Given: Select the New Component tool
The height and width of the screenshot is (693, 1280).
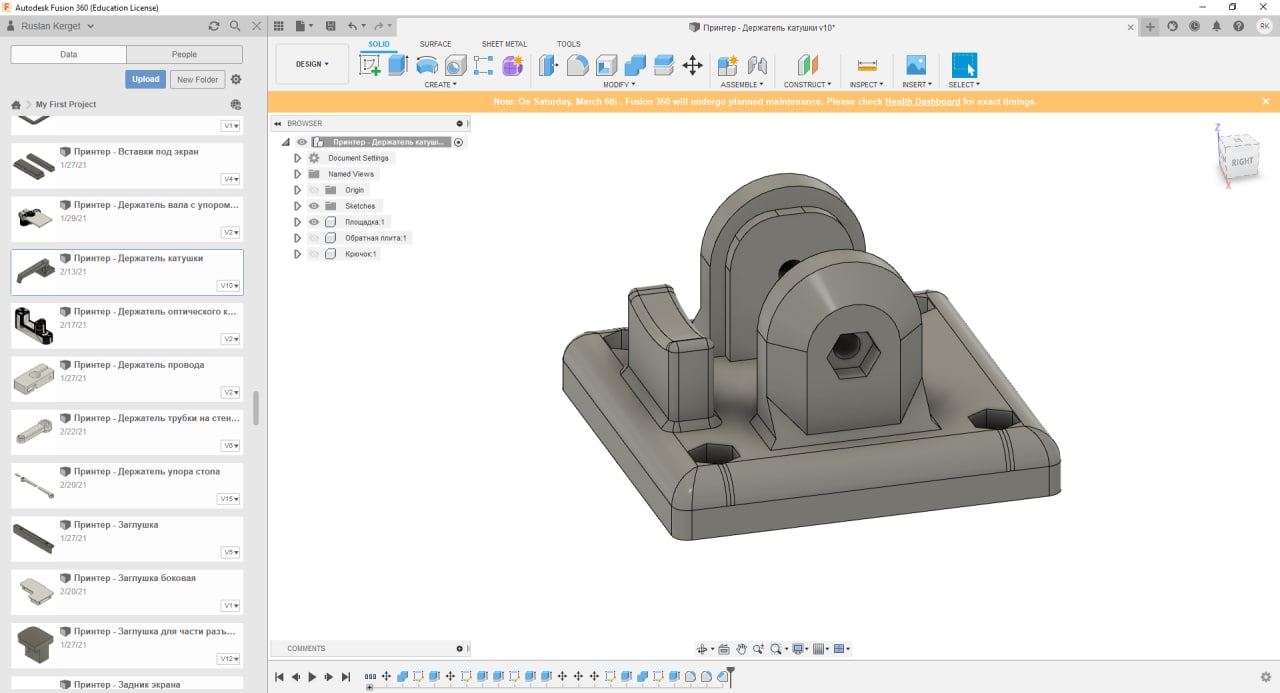Looking at the screenshot, I should click(728, 65).
